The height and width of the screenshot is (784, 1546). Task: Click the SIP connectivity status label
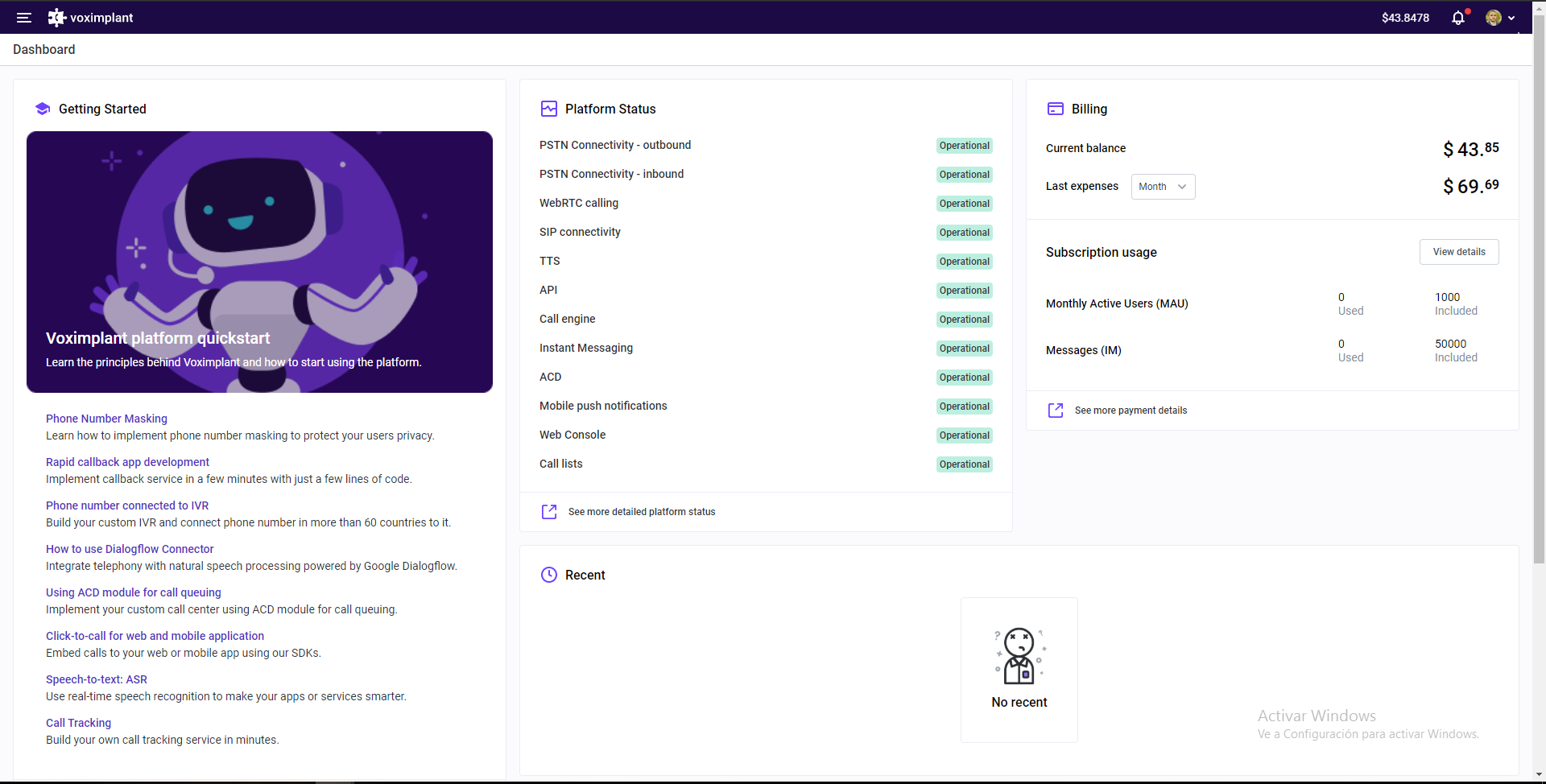[x=580, y=232]
